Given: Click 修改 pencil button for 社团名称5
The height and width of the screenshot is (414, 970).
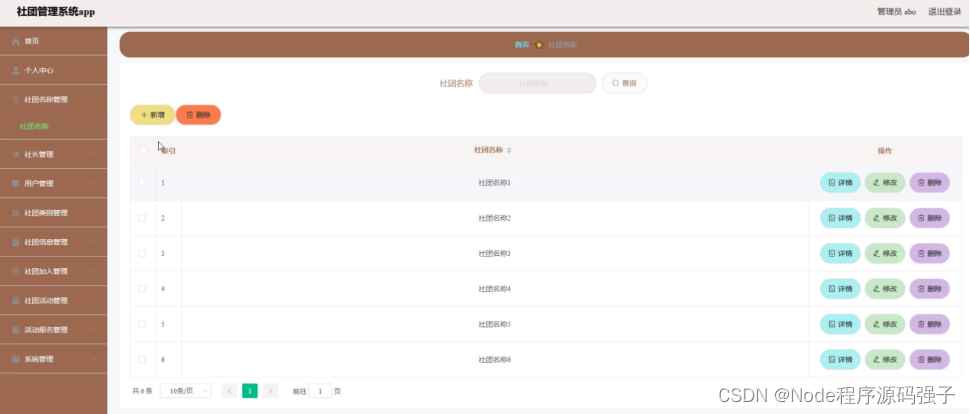Looking at the screenshot, I should [885, 324].
